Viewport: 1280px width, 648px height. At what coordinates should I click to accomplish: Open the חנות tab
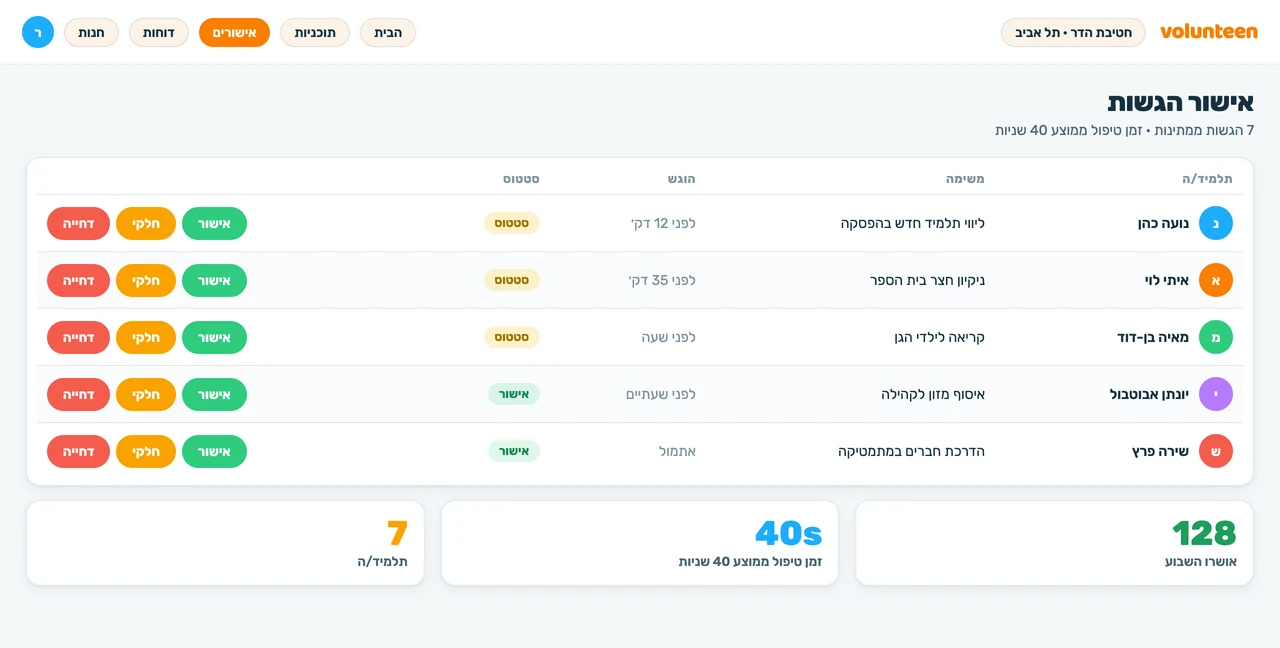click(92, 32)
